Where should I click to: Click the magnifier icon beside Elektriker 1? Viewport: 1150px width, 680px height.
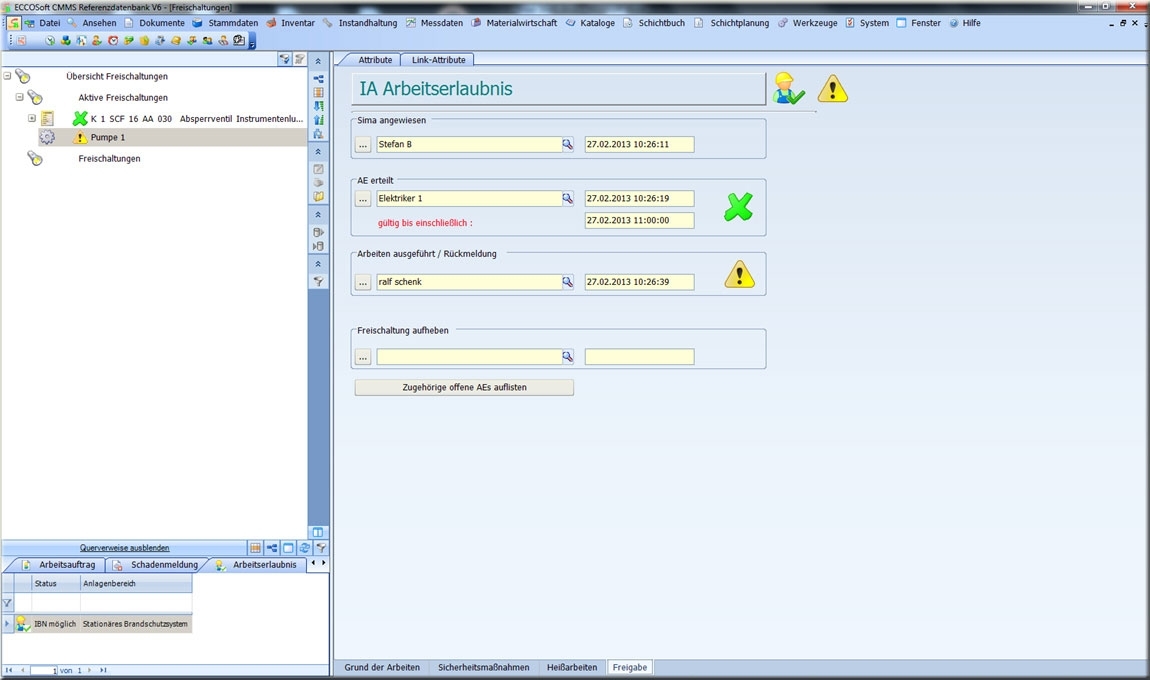[x=568, y=198]
